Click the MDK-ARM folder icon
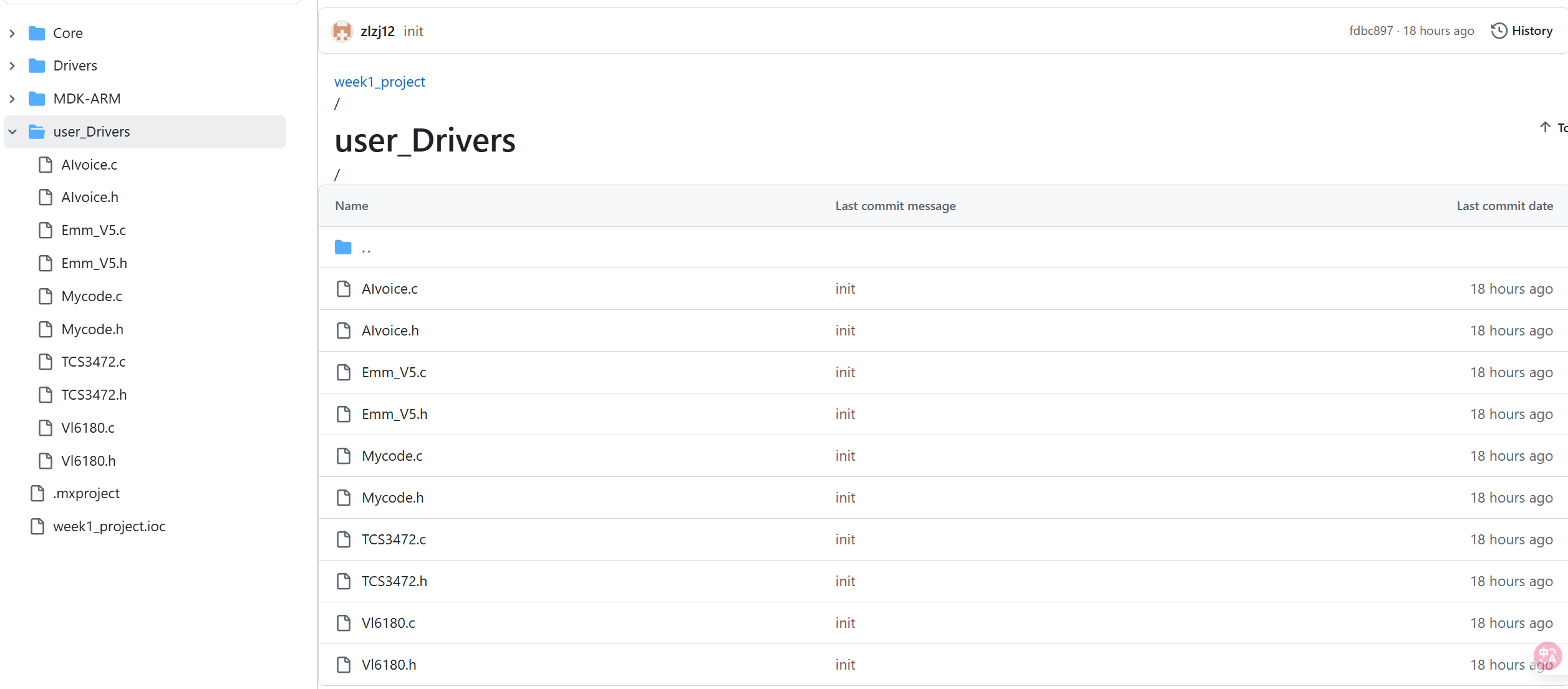 pos(37,99)
